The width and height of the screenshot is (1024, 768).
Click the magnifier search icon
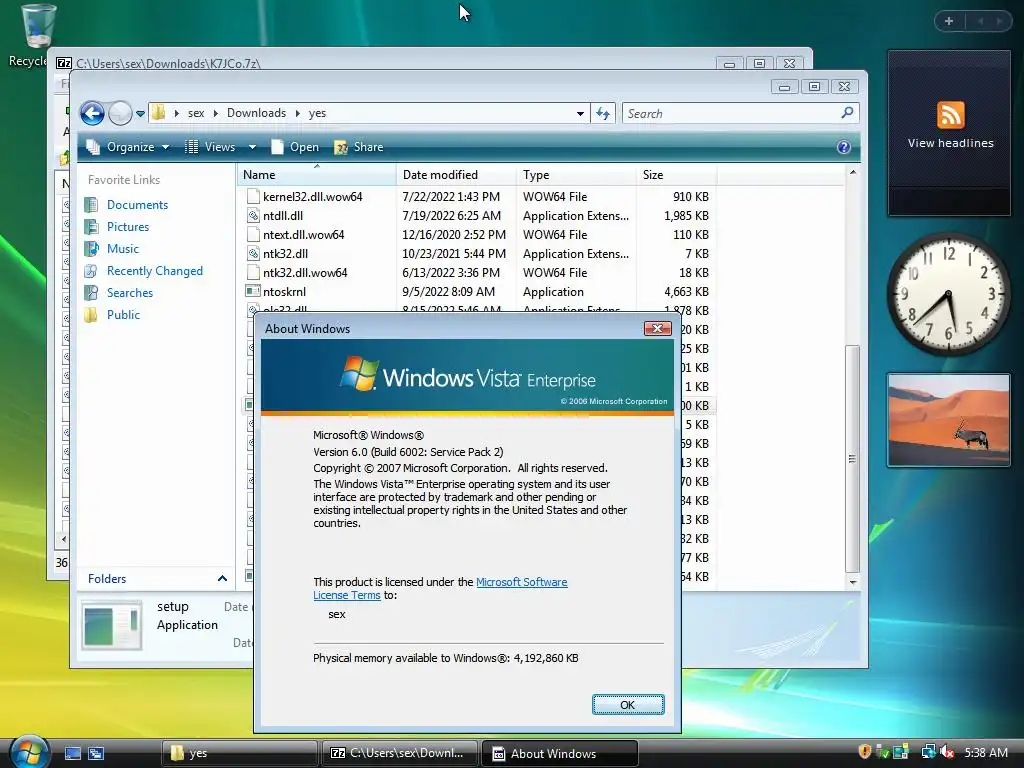848,113
